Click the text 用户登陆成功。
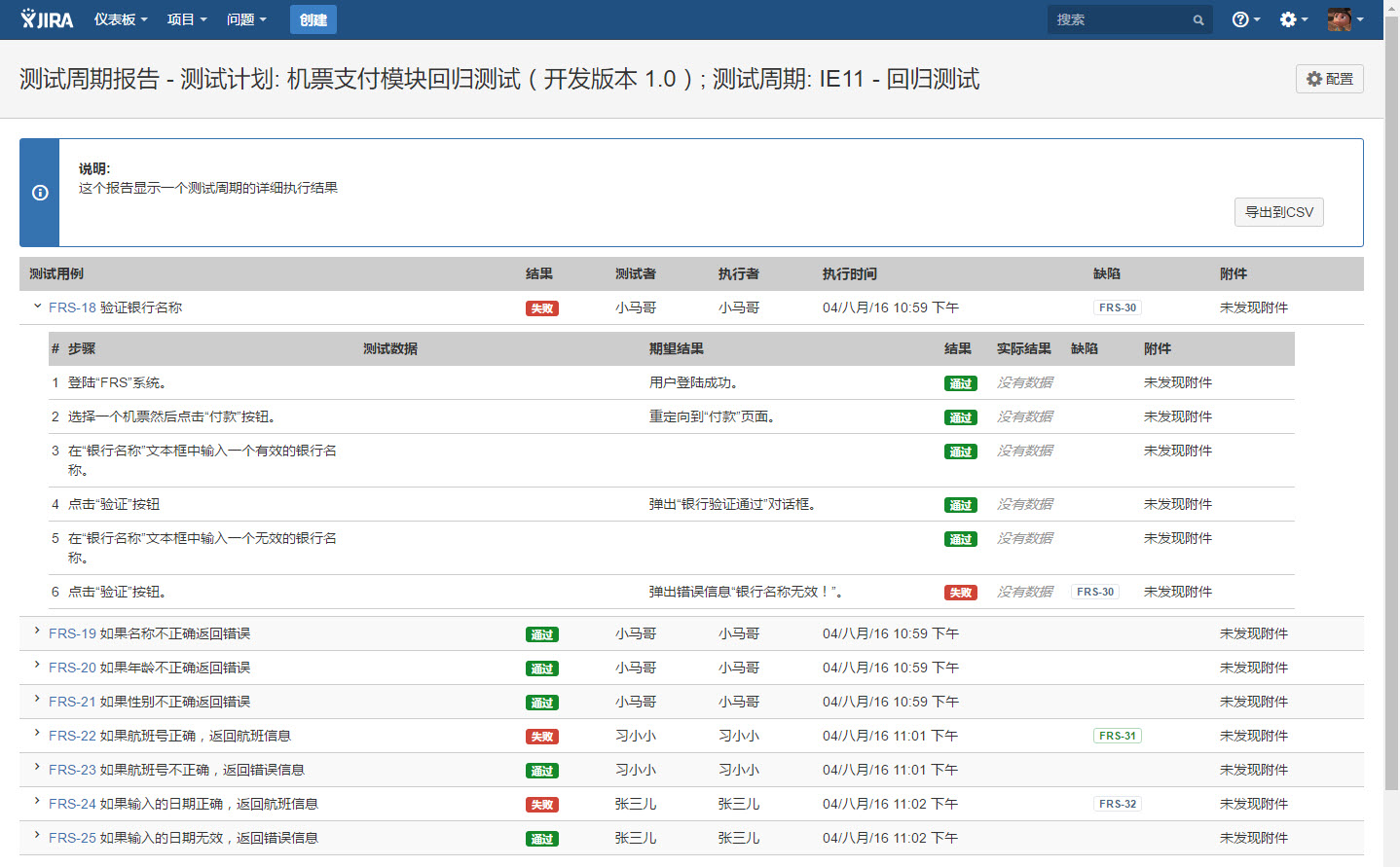The height and width of the screenshot is (867, 1400). tap(696, 382)
